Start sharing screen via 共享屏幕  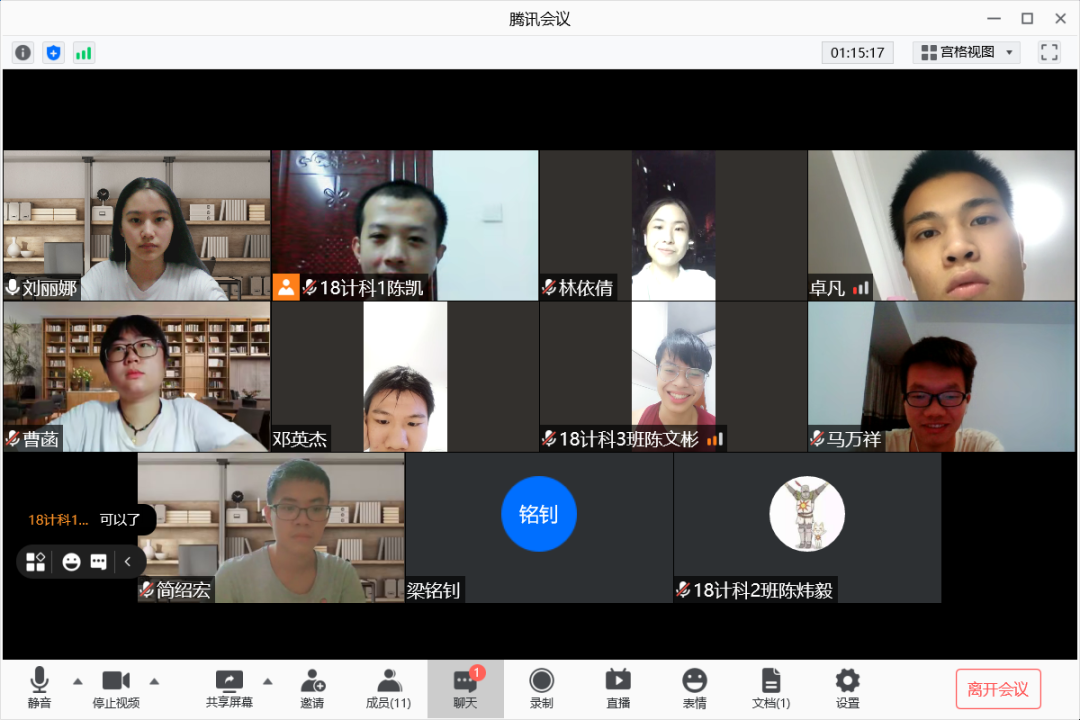pos(229,688)
